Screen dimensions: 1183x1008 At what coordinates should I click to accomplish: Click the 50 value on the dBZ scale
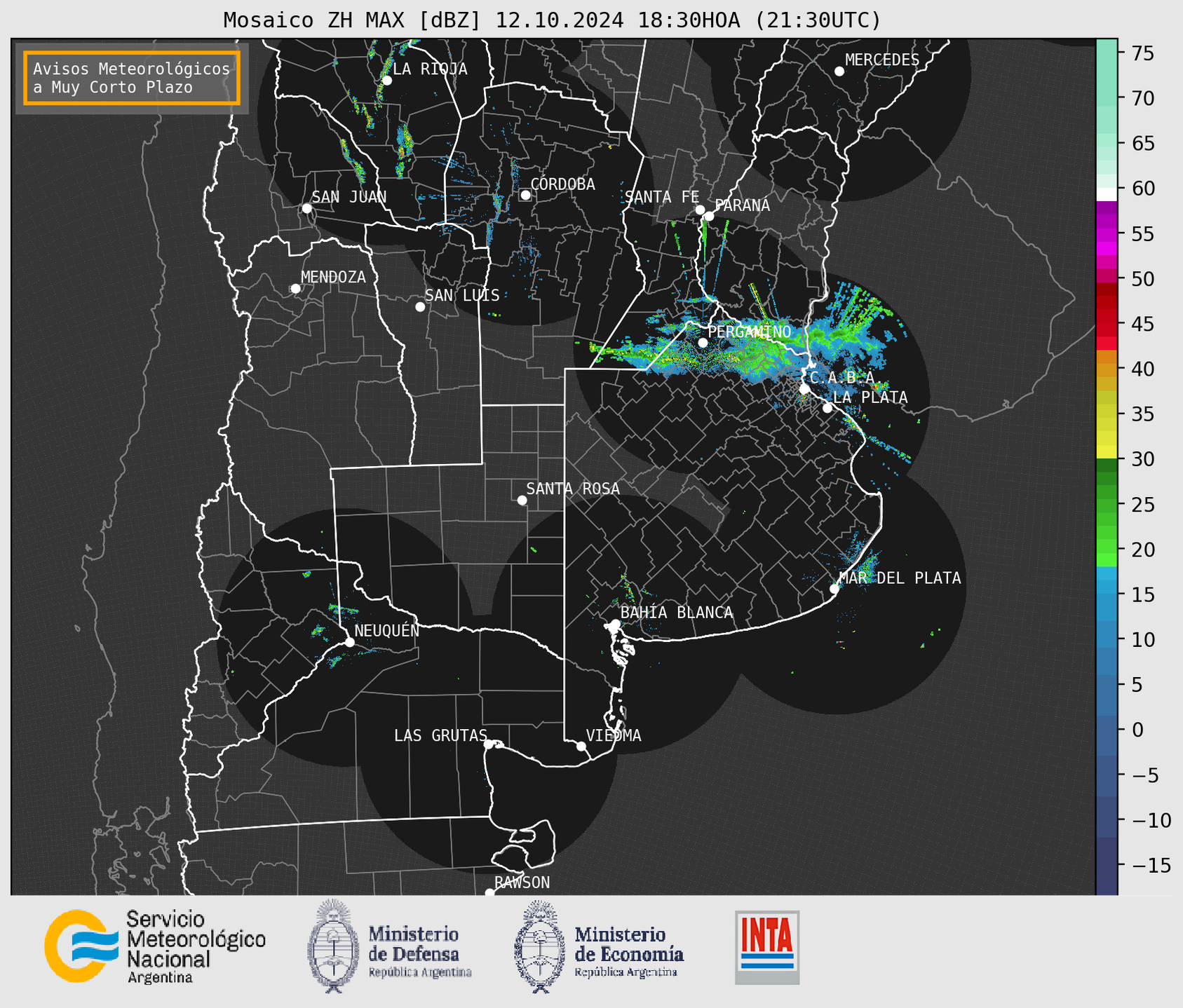click(x=1142, y=279)
